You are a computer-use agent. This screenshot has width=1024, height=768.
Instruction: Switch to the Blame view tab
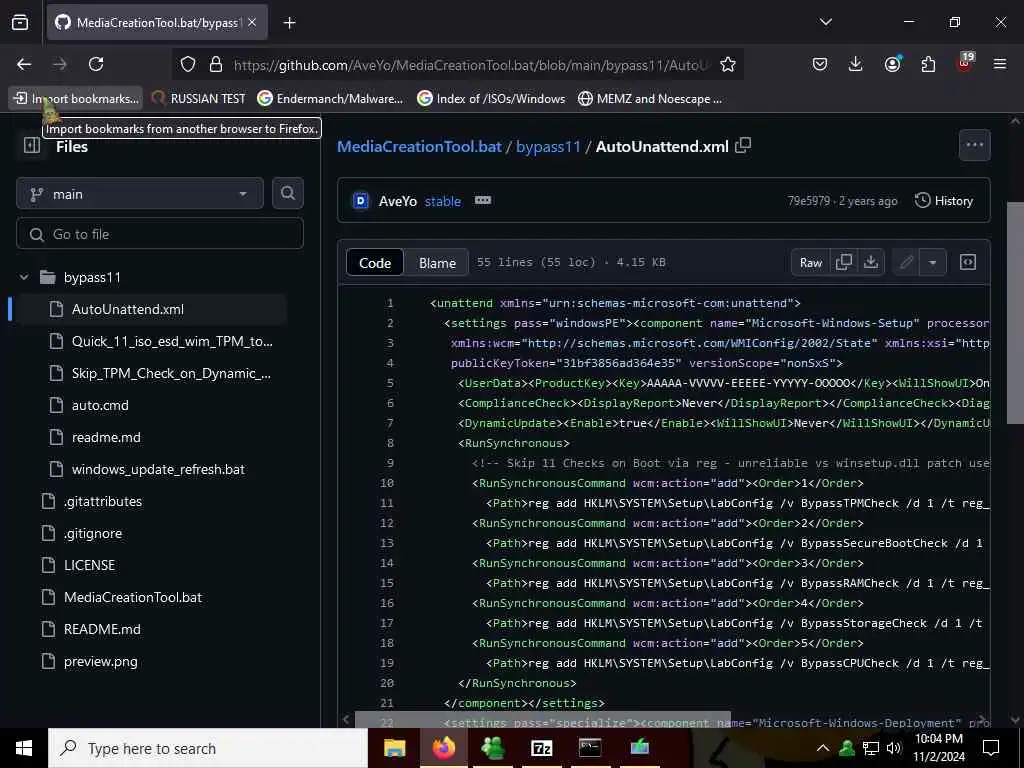[x=437, y=263]
